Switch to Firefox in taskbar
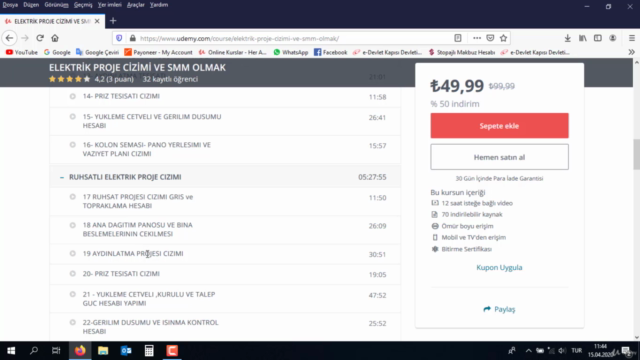 80,351
